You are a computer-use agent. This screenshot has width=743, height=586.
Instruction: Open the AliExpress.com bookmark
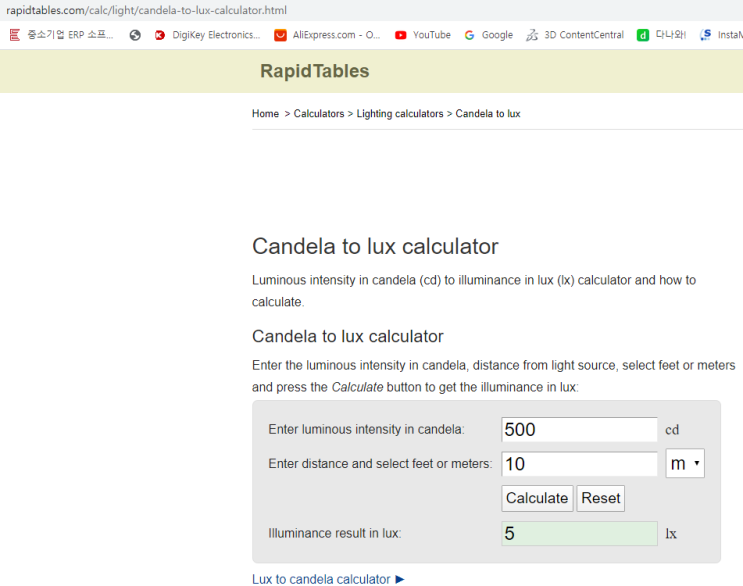[327, 35]
